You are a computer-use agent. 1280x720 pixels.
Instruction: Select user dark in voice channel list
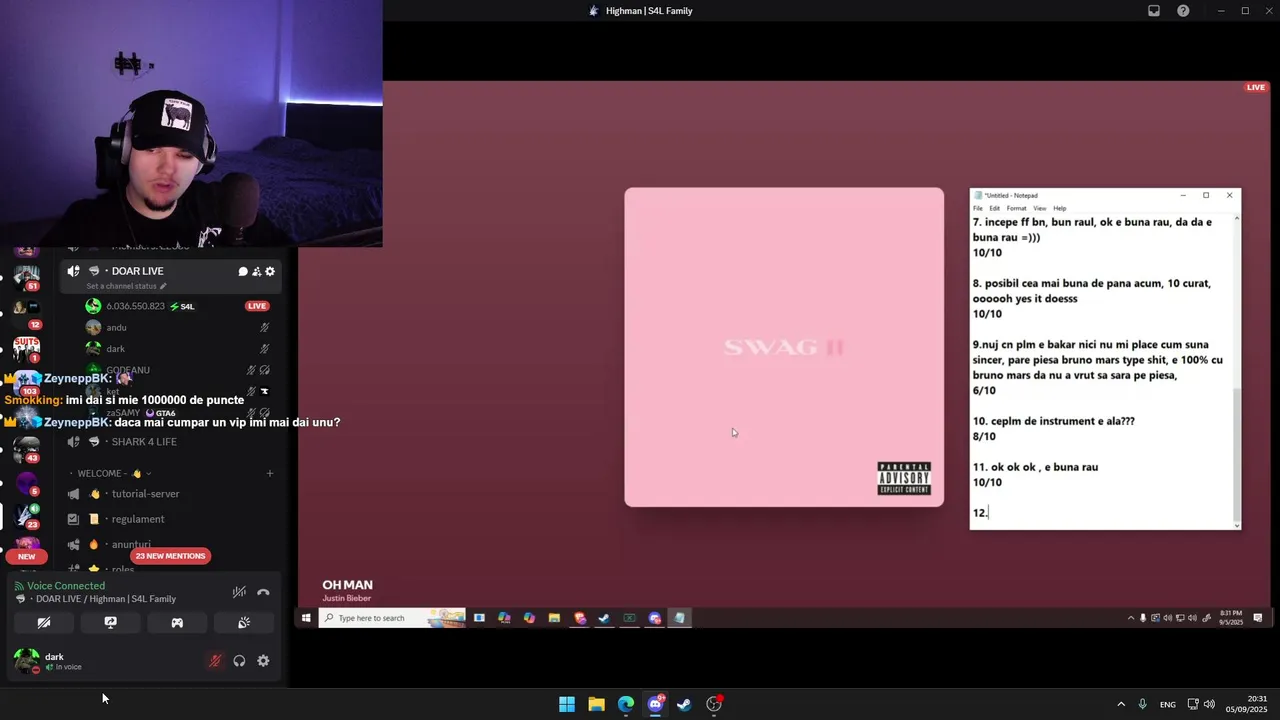(x=116, y=349)
